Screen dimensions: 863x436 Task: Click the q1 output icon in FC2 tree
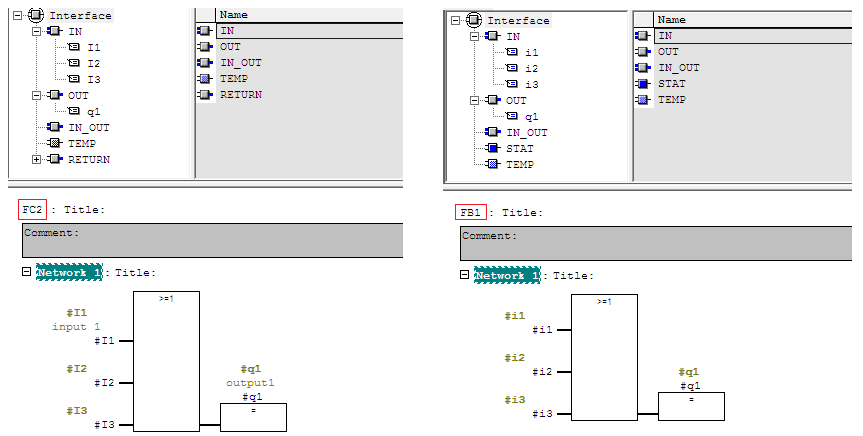(x=74, y=111)
